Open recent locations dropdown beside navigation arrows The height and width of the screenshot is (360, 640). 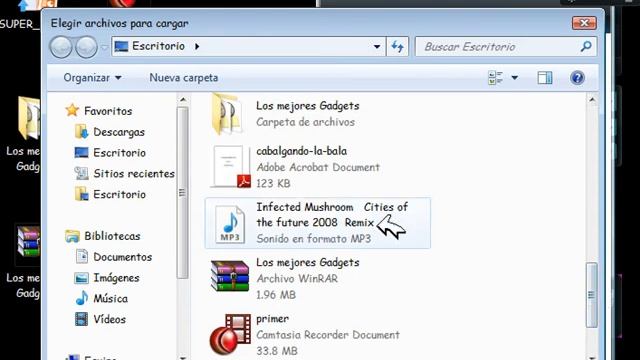tap(104, 47)
